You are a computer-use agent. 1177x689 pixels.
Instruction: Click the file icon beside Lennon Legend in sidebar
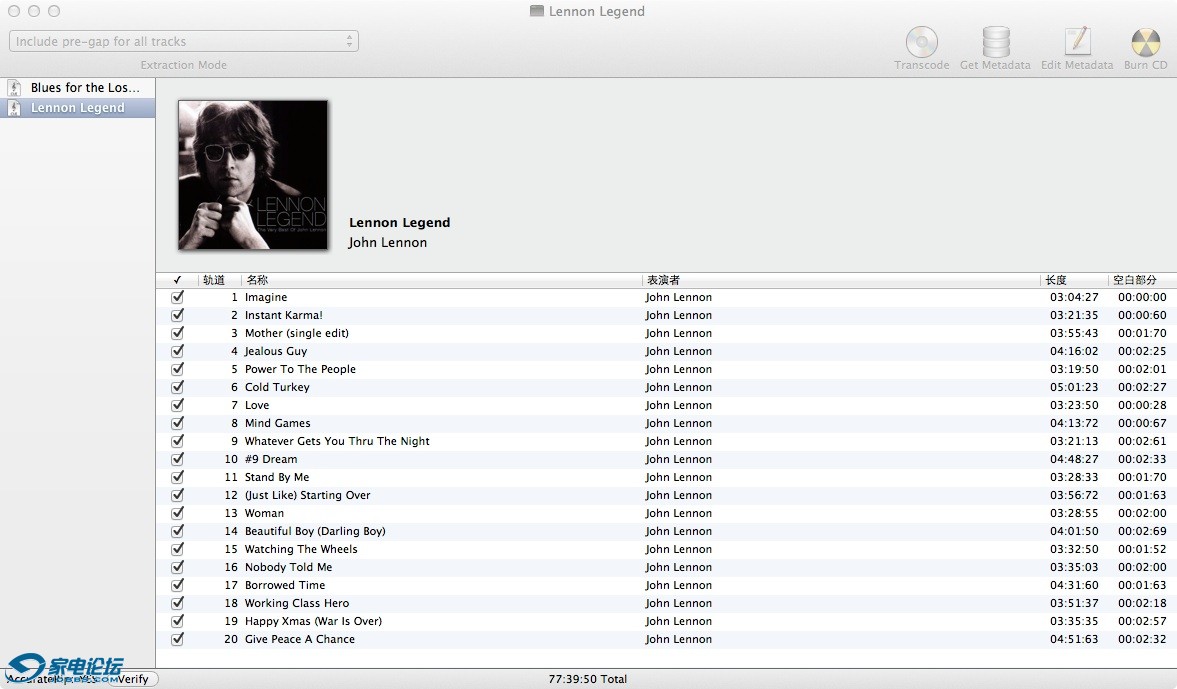(15, 108)
